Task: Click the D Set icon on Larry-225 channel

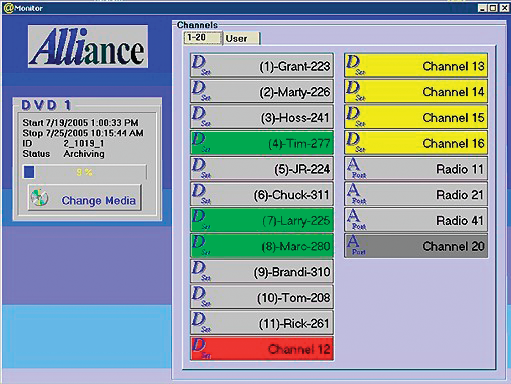Action: pos(201,220)
